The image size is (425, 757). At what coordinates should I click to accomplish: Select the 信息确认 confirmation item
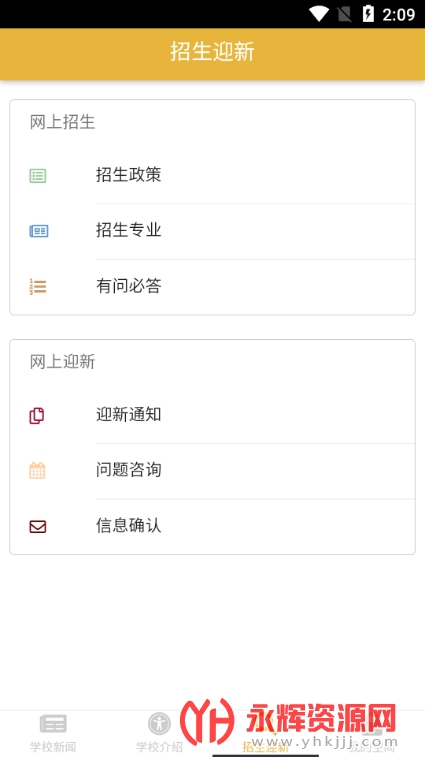point(212,526)
